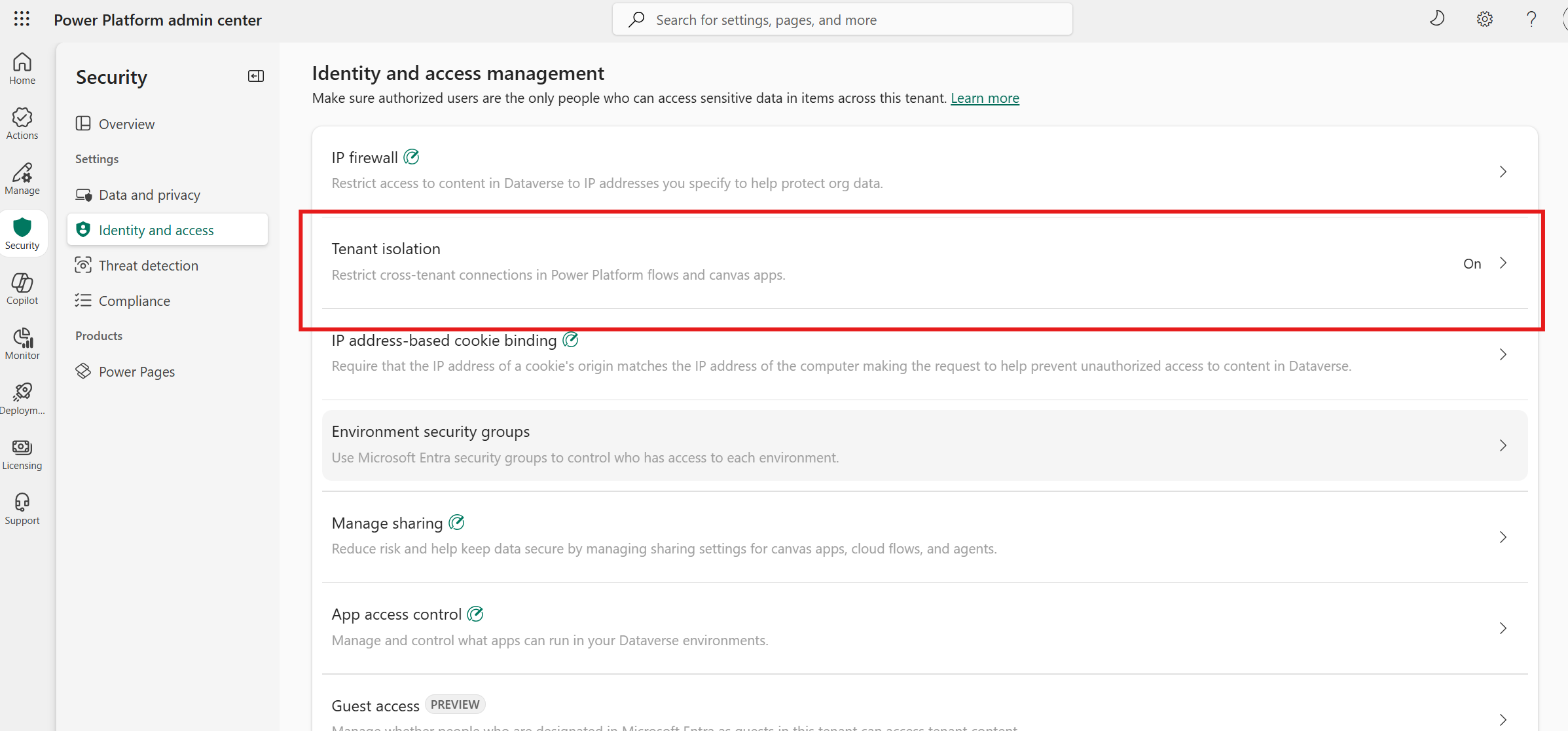
Task: Select the Identity and access tab
Action: (156, 229)
